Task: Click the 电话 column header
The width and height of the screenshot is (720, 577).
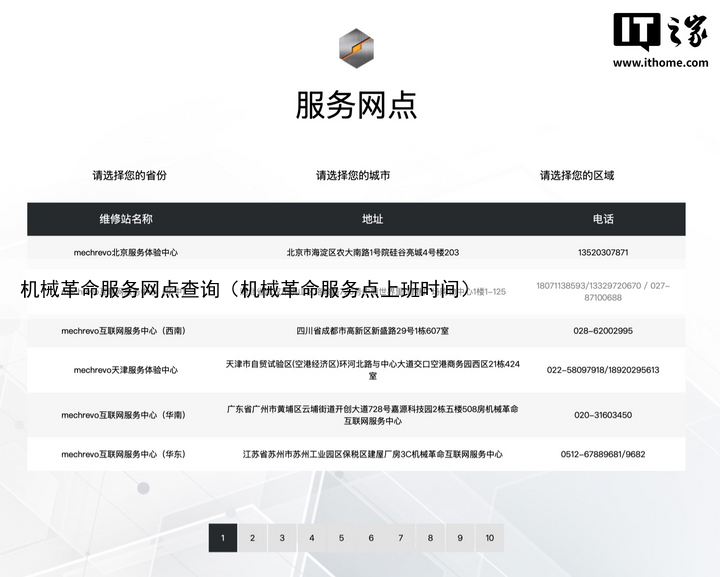Action: pyautogui.click(x=603, y=219)
